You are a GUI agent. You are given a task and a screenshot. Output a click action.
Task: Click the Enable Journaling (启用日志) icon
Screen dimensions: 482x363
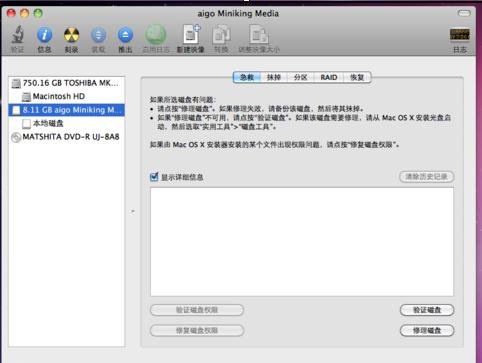pos(156,35)
